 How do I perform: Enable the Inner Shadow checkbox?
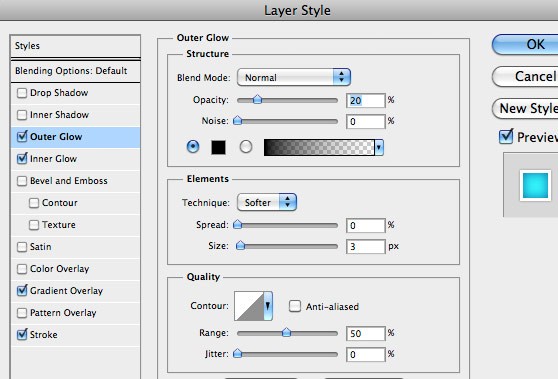[22, 115]
